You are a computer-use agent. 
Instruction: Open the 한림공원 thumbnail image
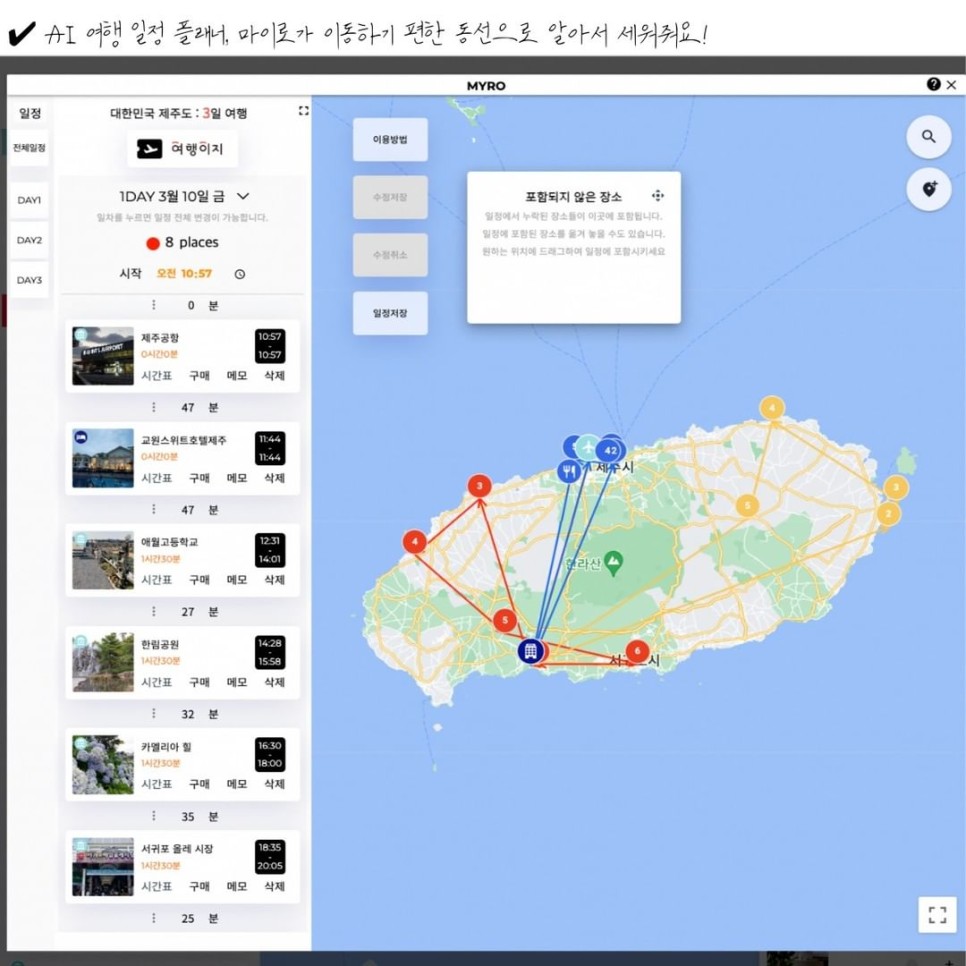coord(103,662)
